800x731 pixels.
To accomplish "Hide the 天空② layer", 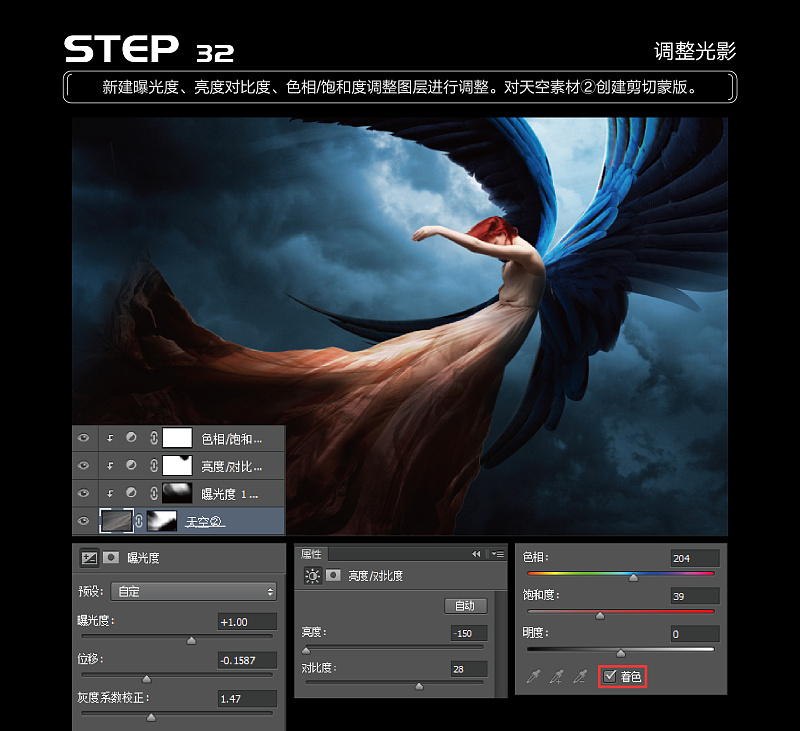I will click(83, 519).
